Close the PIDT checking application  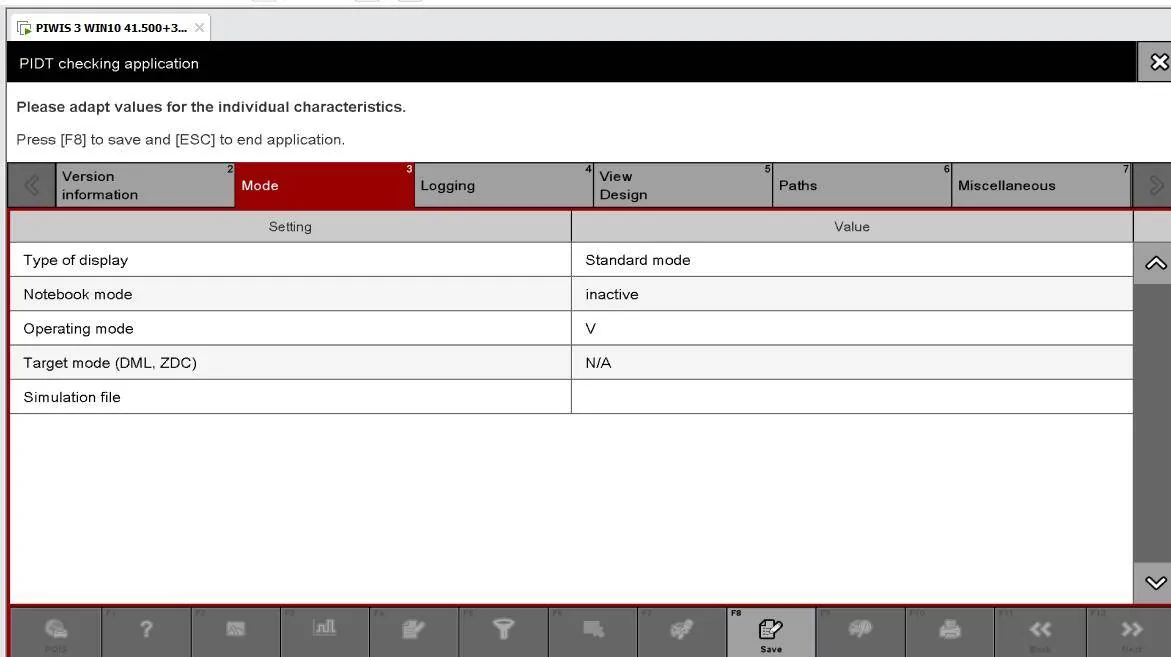[1157, 62]
